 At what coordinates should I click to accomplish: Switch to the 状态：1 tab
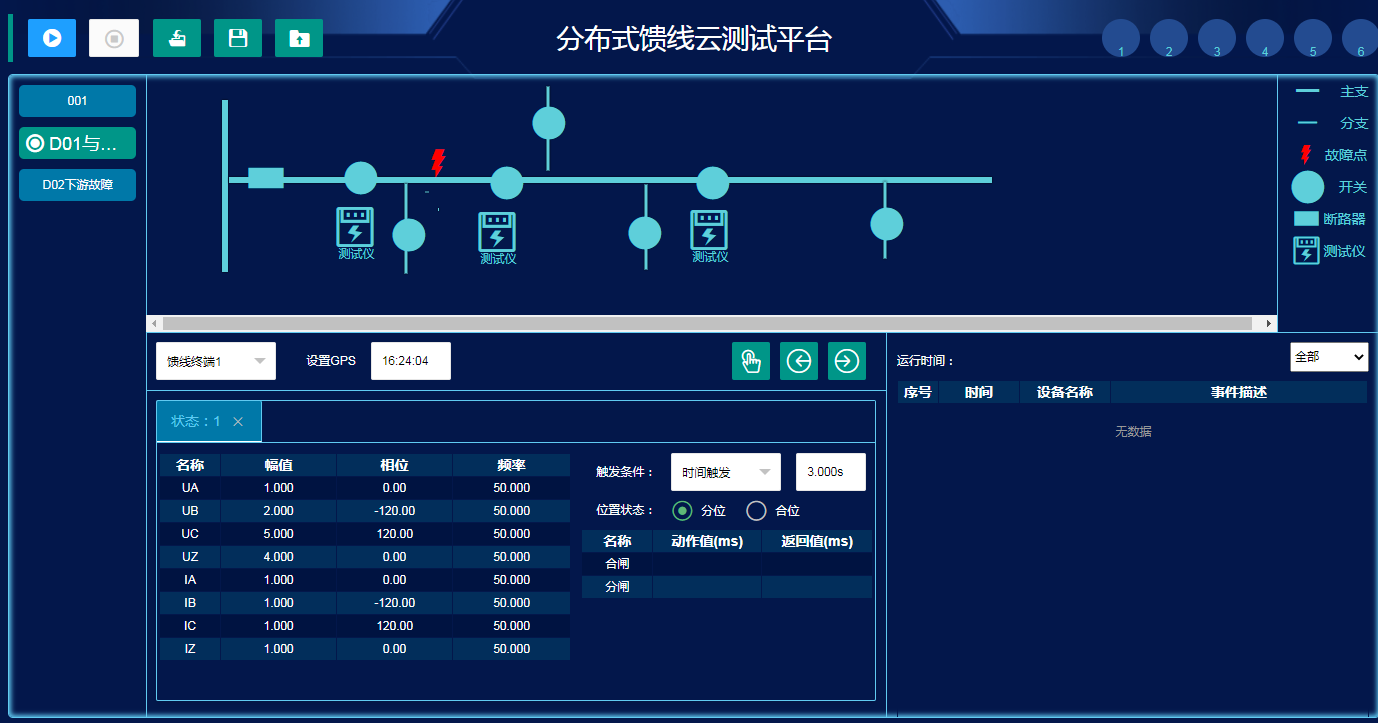pos(196,422)
